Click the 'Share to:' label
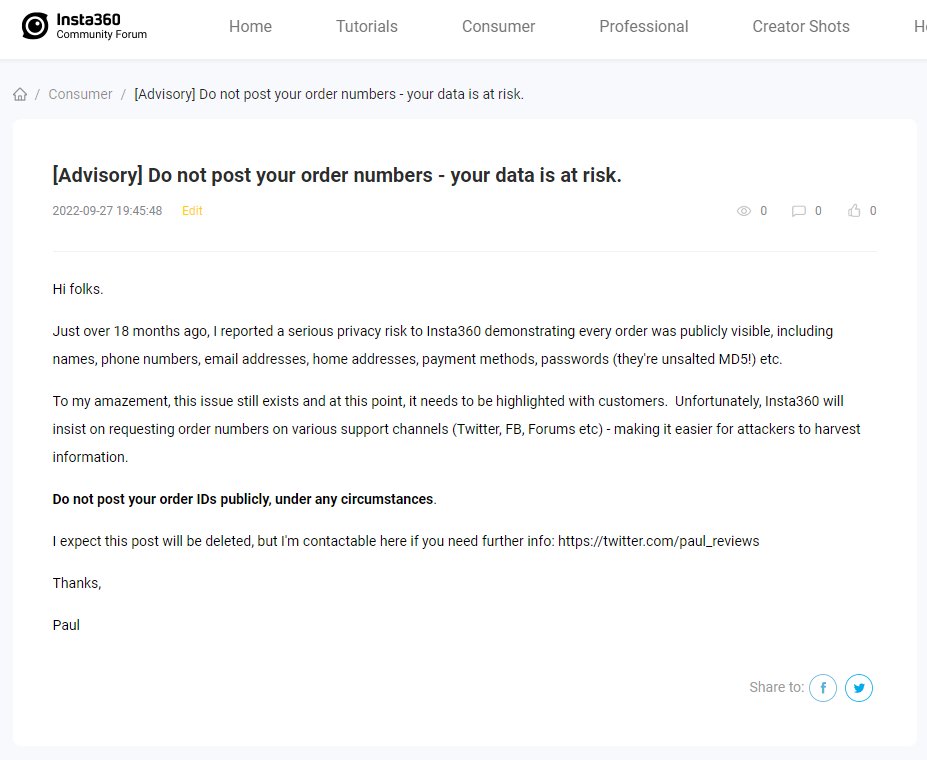 pyautogui.click(x=776, y=687)
